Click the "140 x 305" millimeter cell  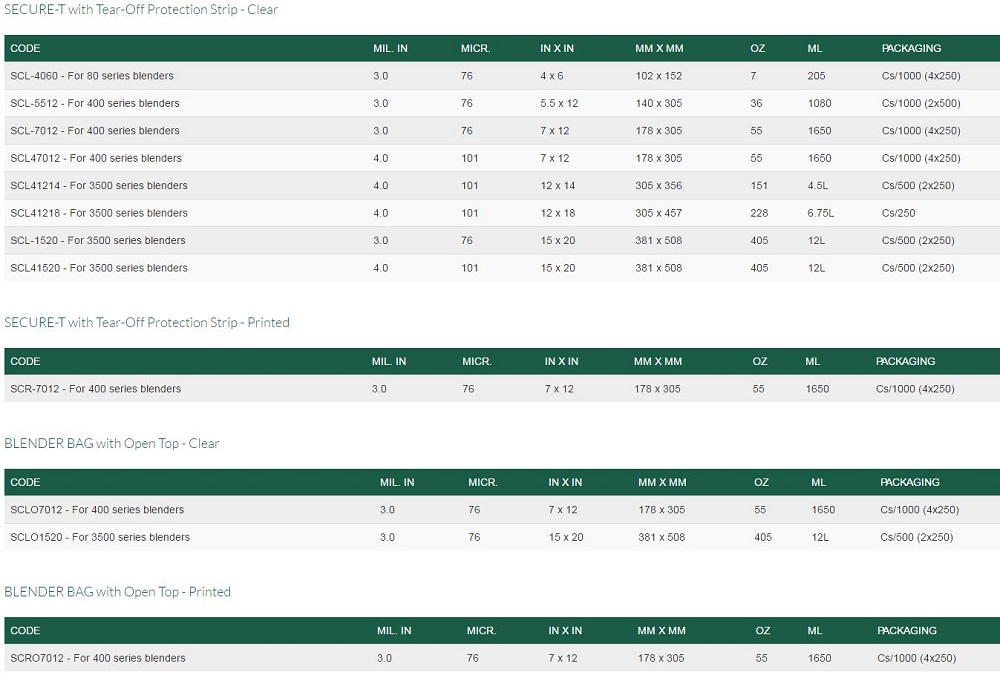(x=659, y=103)
